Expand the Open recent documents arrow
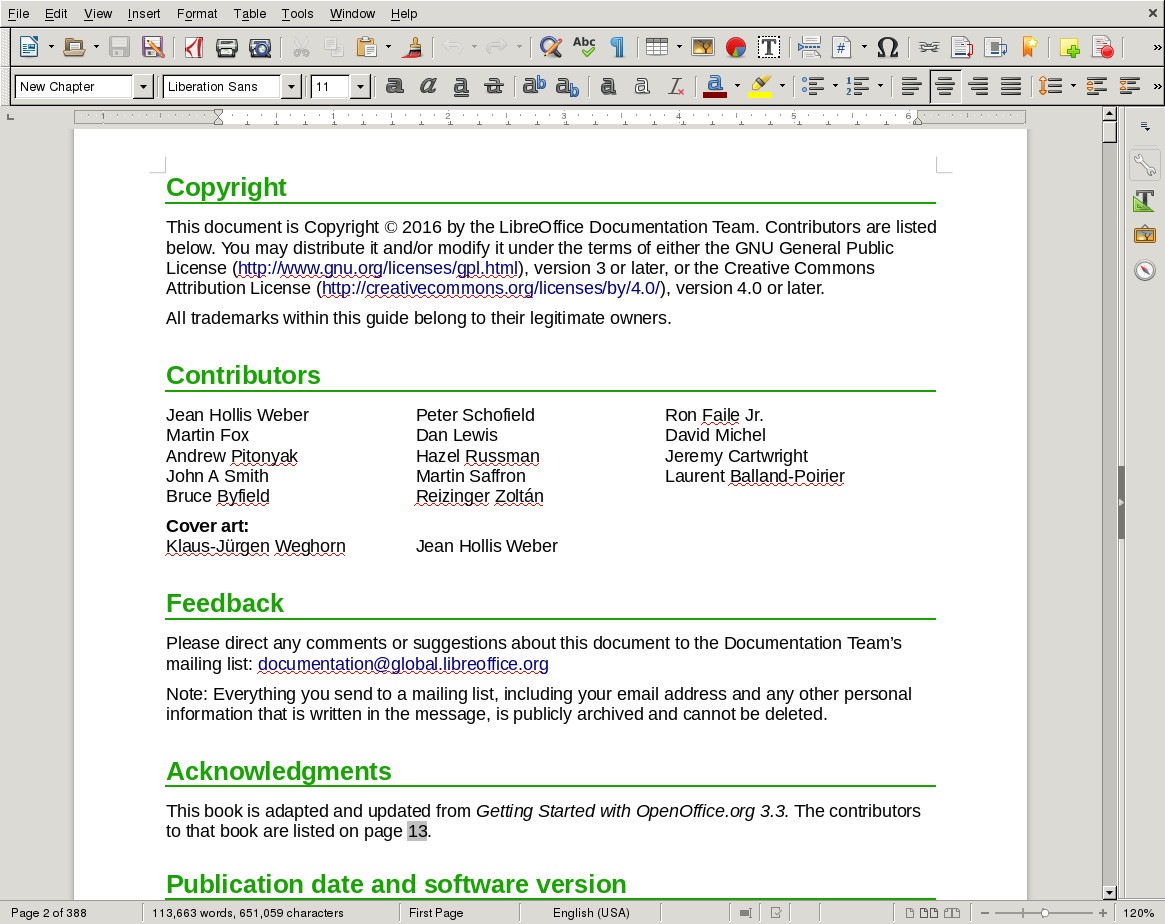This screenshot has height=924, width=1165. [x=96, y=47]
